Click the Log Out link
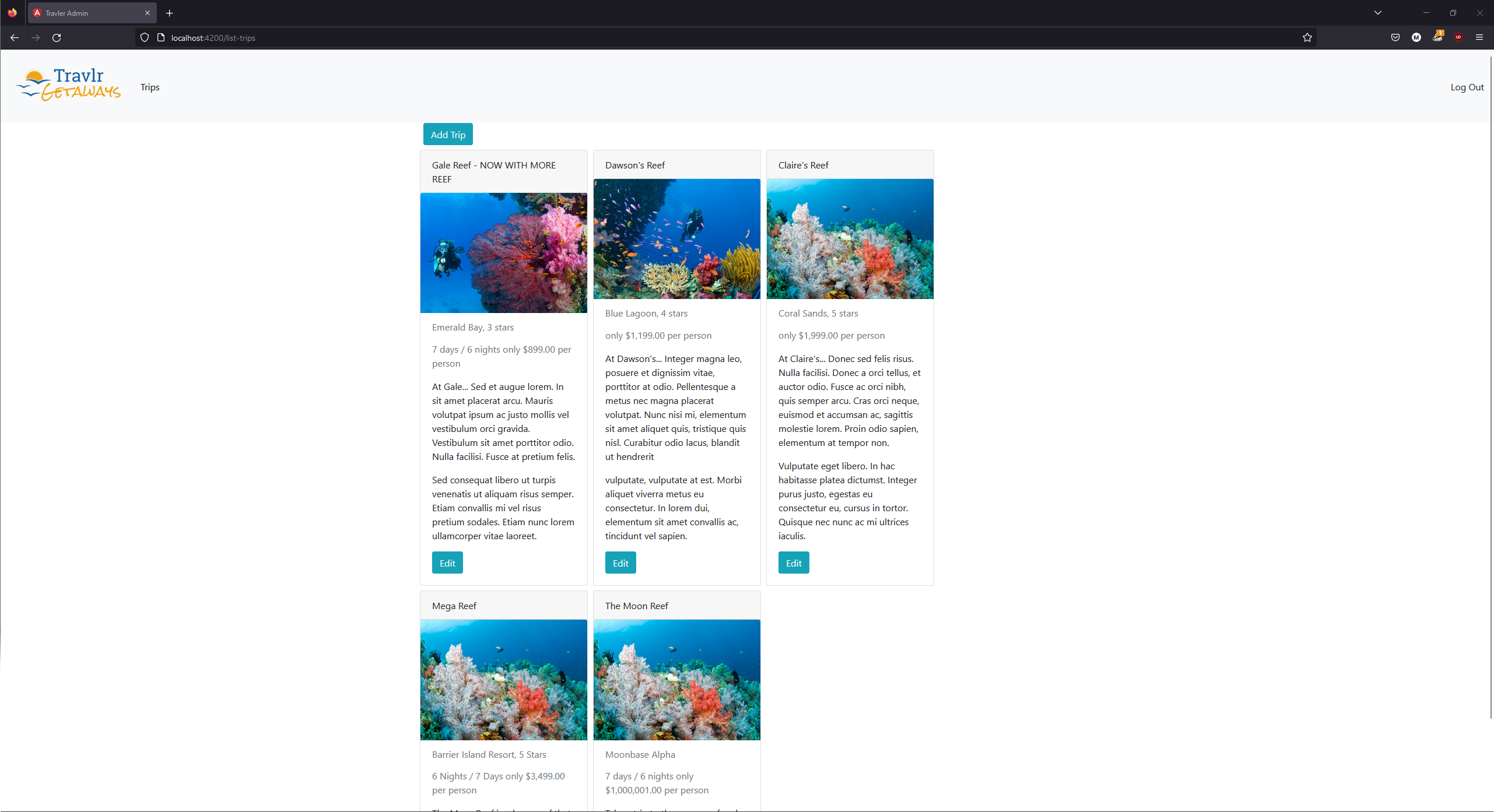Image resolution: width=1494 pixels, height=812 pixels. coord(1467,87)
